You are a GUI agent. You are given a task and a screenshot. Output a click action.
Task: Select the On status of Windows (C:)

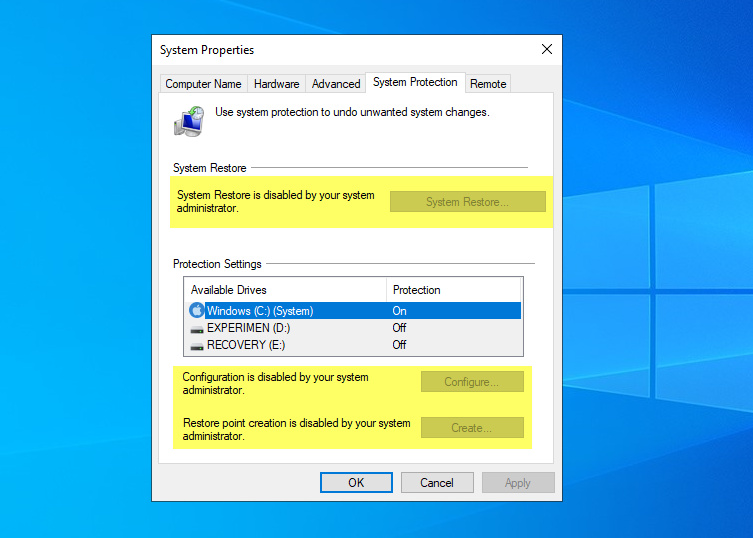point(400,311)
